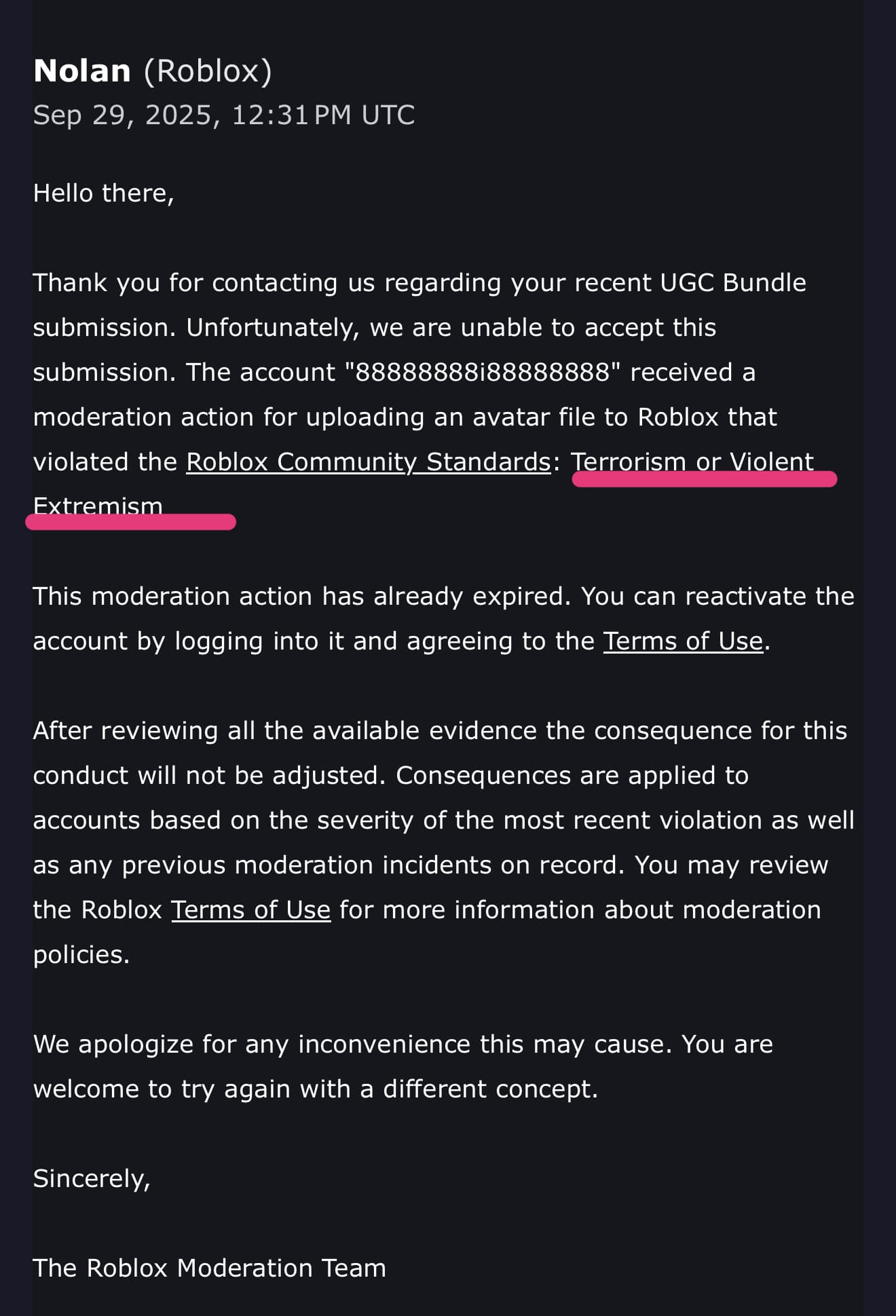Click the "UGC Bundle" text
Screen dimensions: 896x1316
[733, 283]
